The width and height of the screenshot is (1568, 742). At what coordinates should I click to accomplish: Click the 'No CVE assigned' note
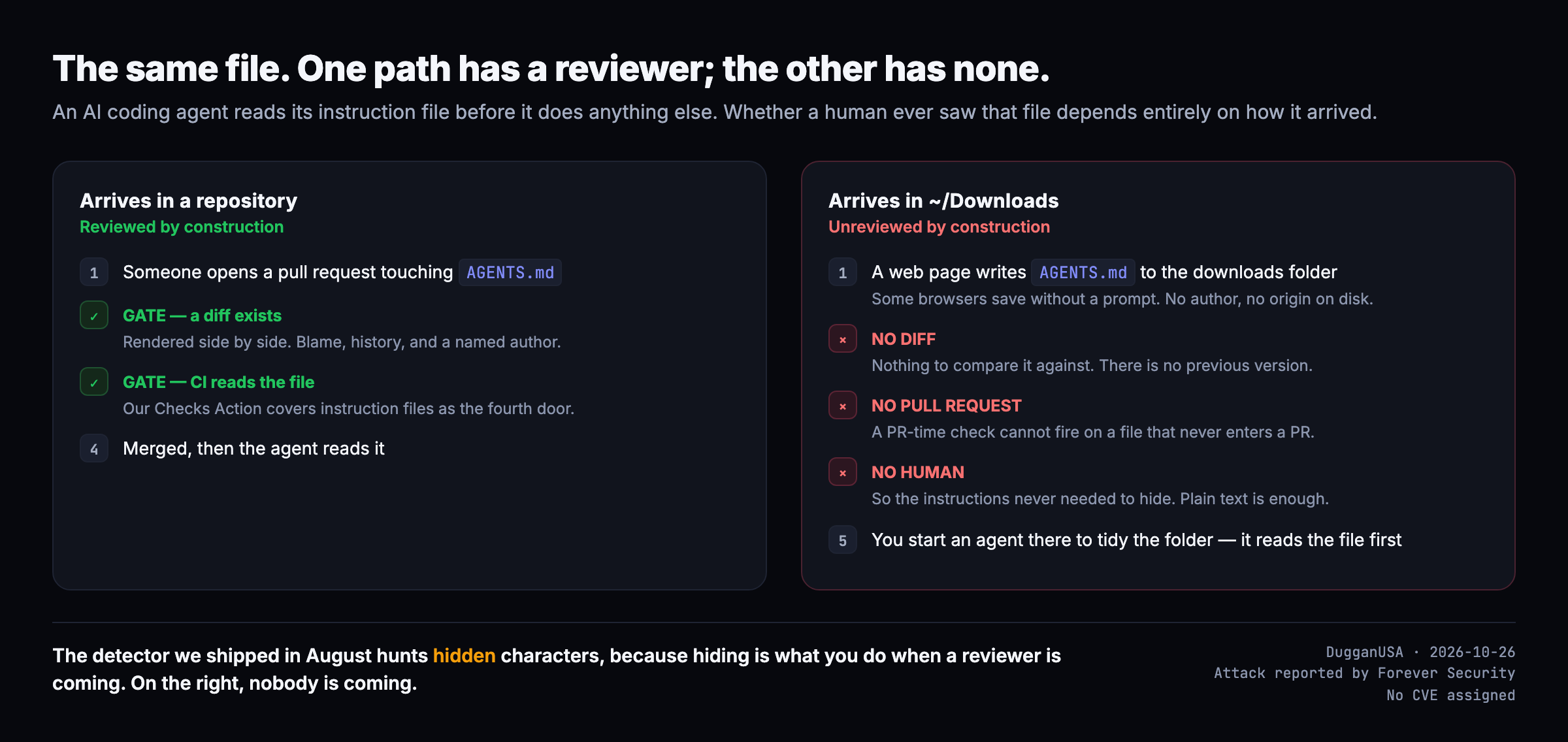tap(1450, 695)
